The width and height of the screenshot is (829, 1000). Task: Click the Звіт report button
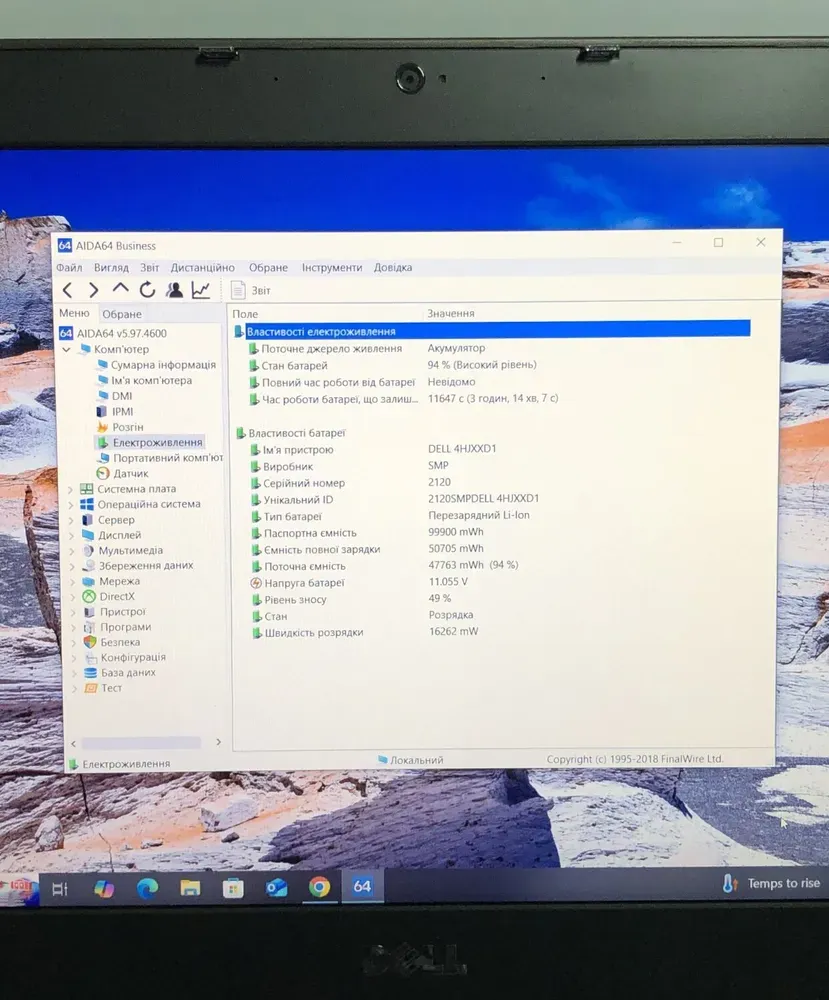tap(251, 290)
